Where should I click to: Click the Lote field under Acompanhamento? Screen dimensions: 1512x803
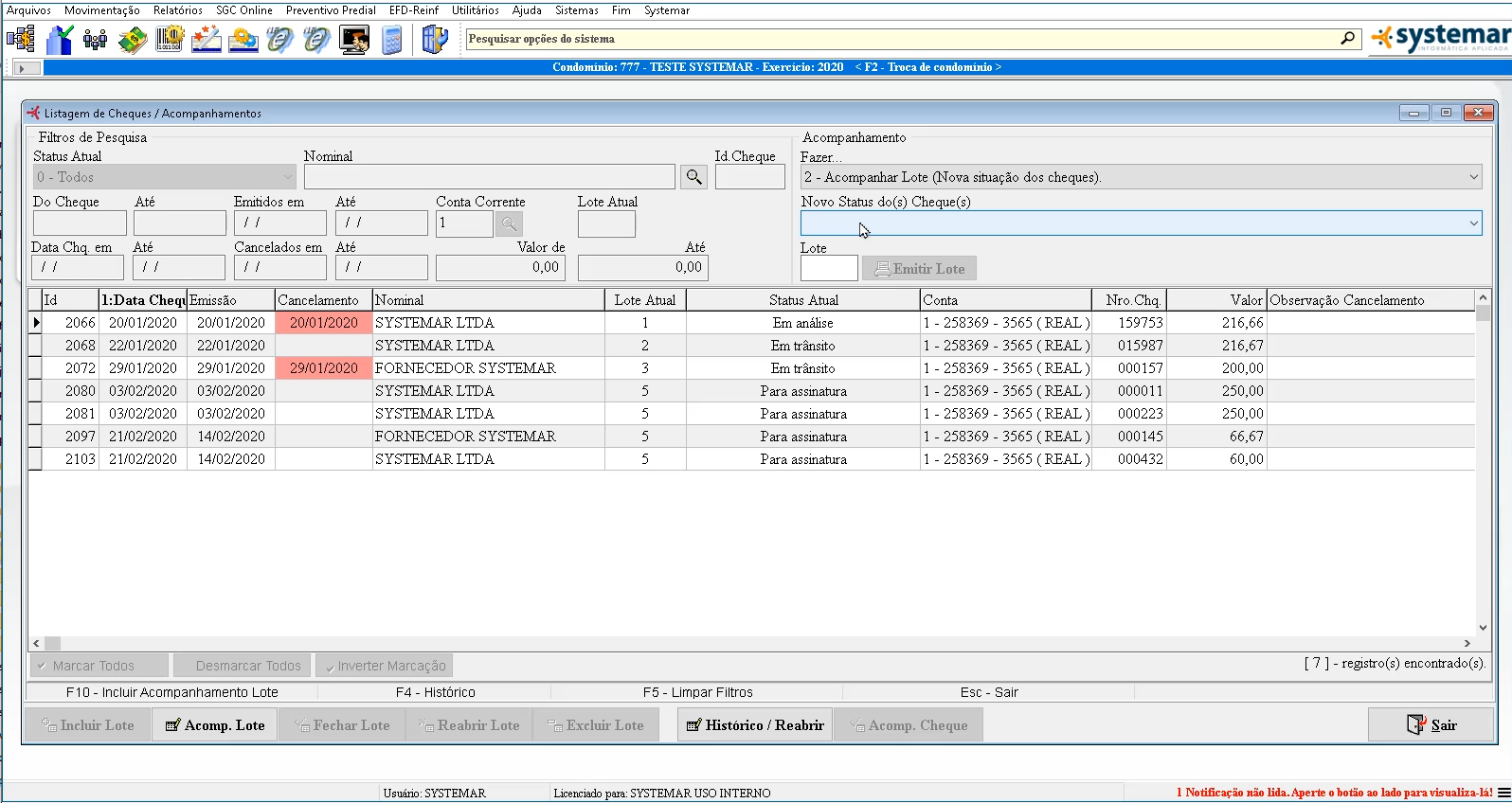(829, 269)
